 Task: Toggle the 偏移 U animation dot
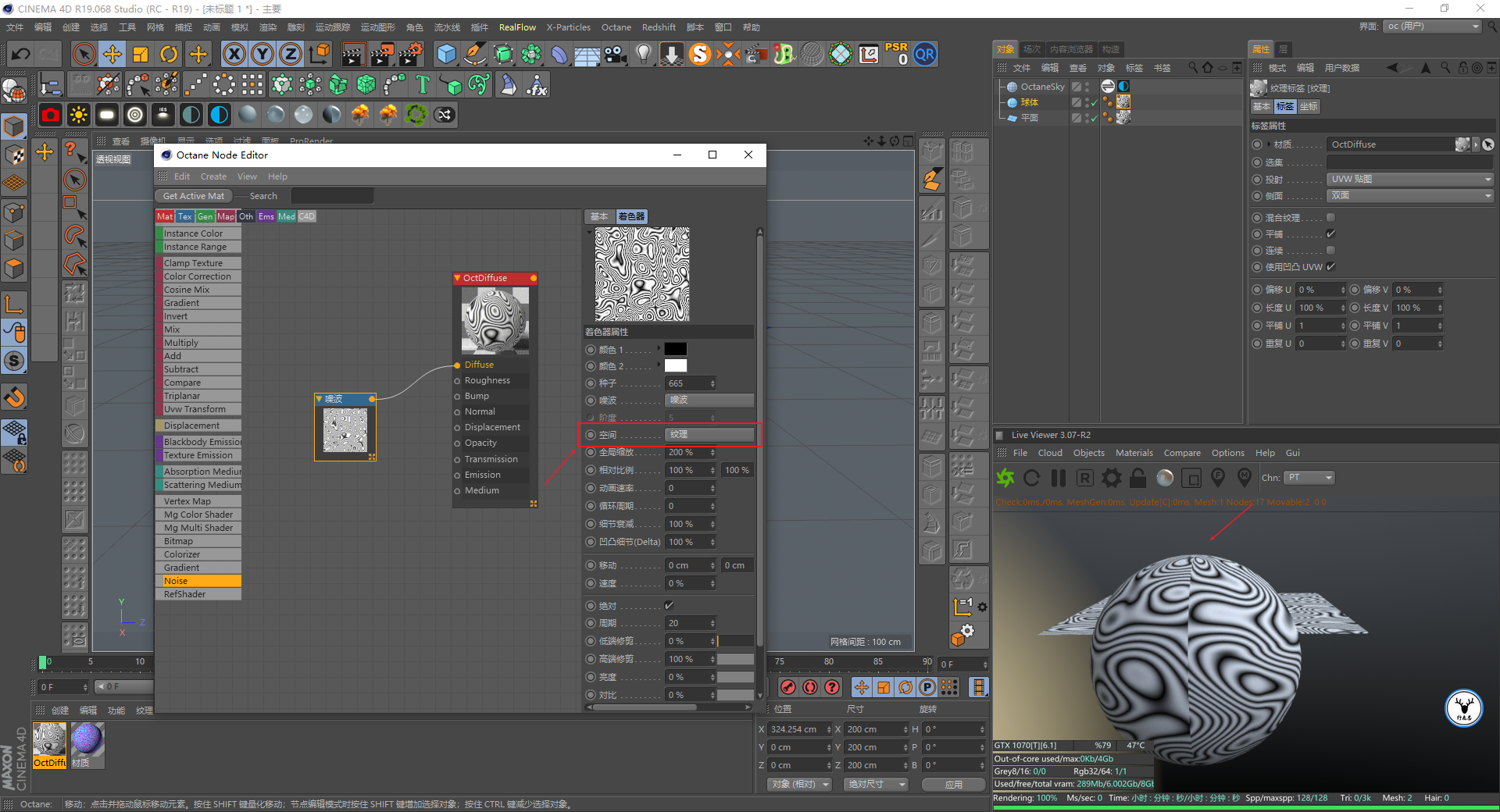click(x=1256, y=290)
